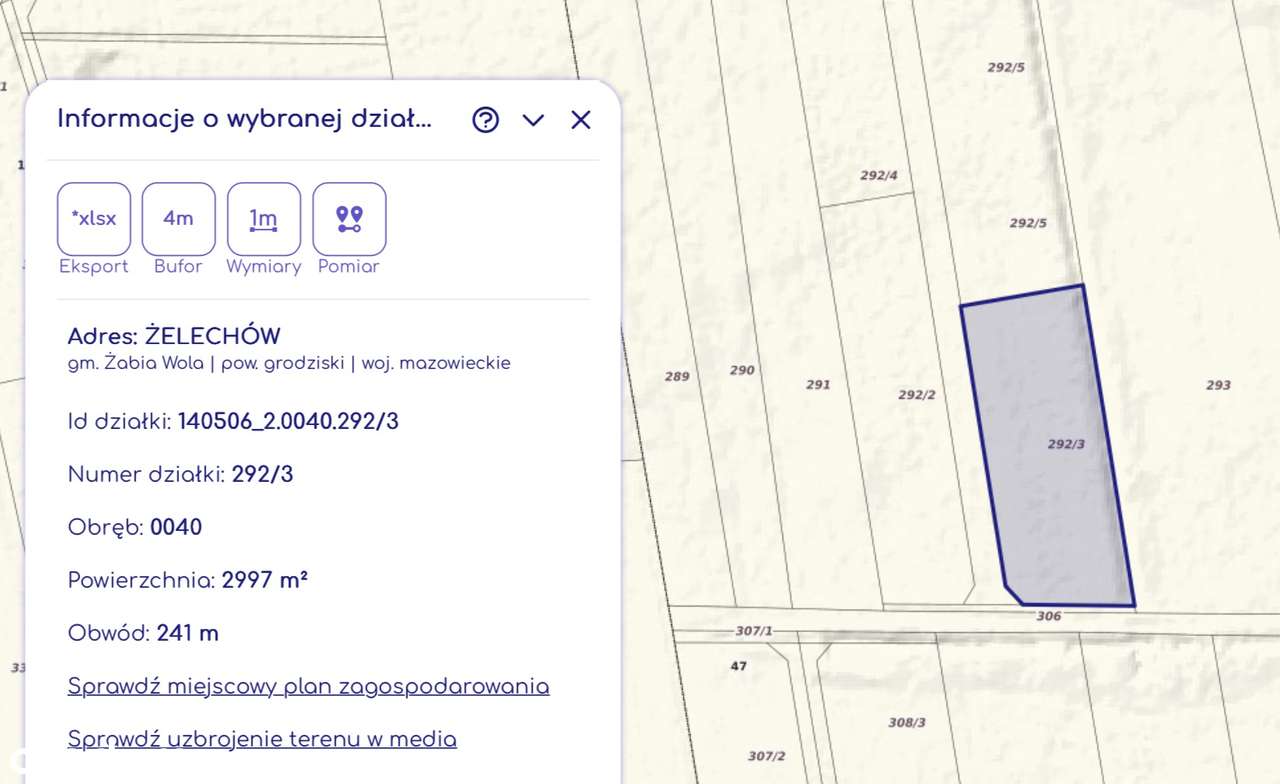The width and height of the screenshot is (1280, 784).
Task: Open the 1m Wymiary dimensions tool
Action: (263, 218)
